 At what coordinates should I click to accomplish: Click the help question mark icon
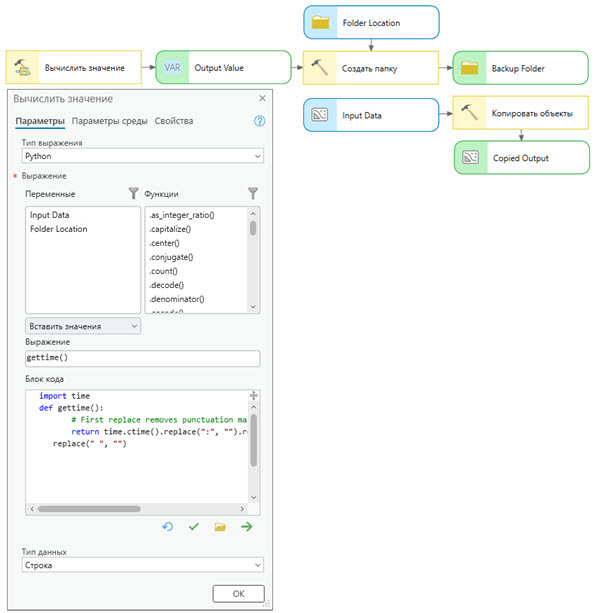(x=260, y=121)
